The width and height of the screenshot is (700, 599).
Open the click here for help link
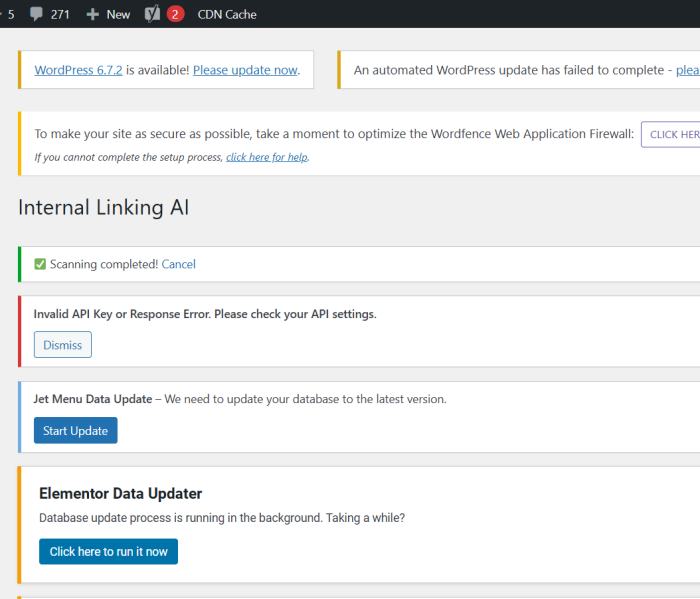point(267,157)
